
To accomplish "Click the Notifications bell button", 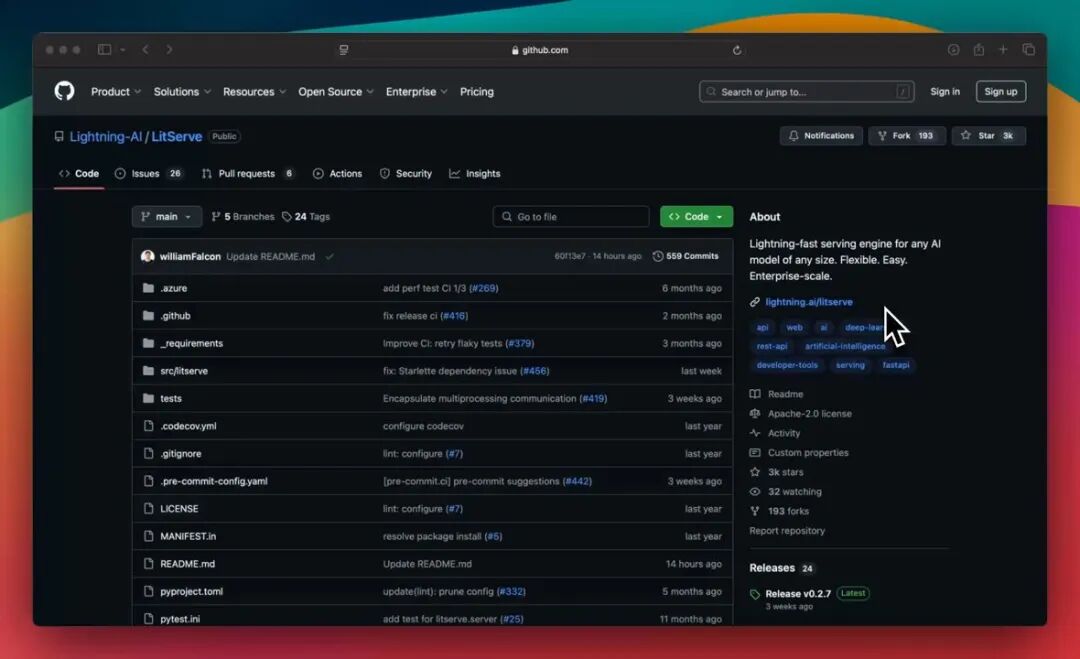I will tap(821, 136).
